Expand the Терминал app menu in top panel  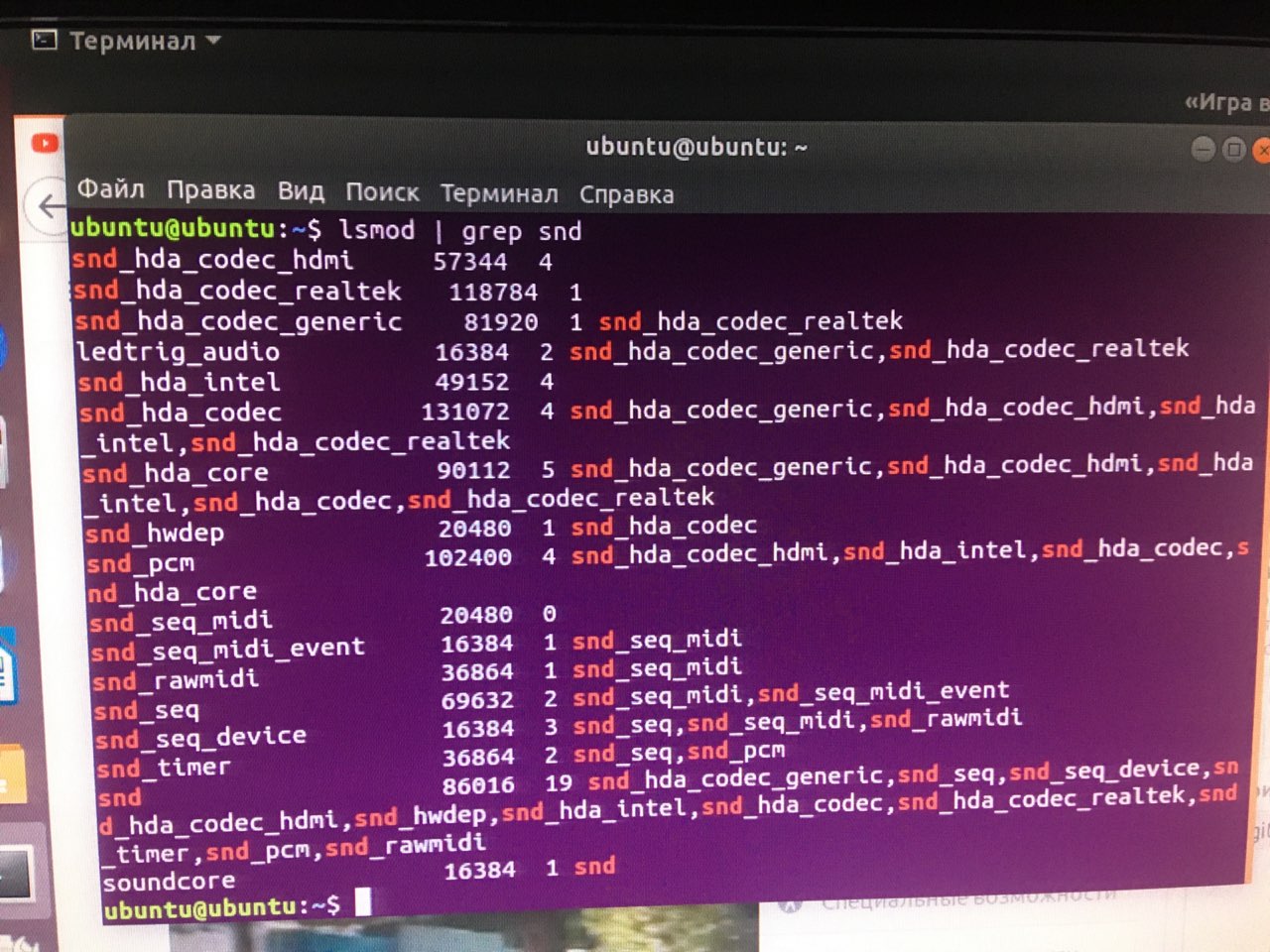pyautogui.click(x=145, y=41)
